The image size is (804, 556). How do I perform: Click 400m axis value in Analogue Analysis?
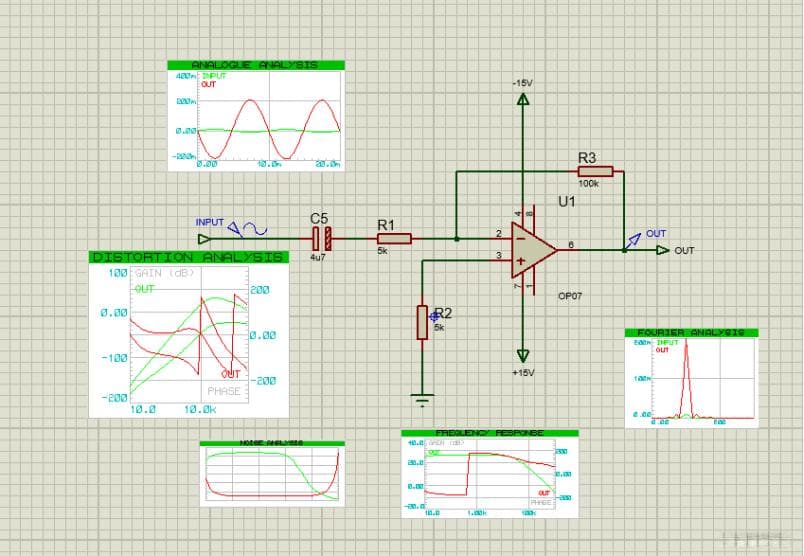(186, 76)
